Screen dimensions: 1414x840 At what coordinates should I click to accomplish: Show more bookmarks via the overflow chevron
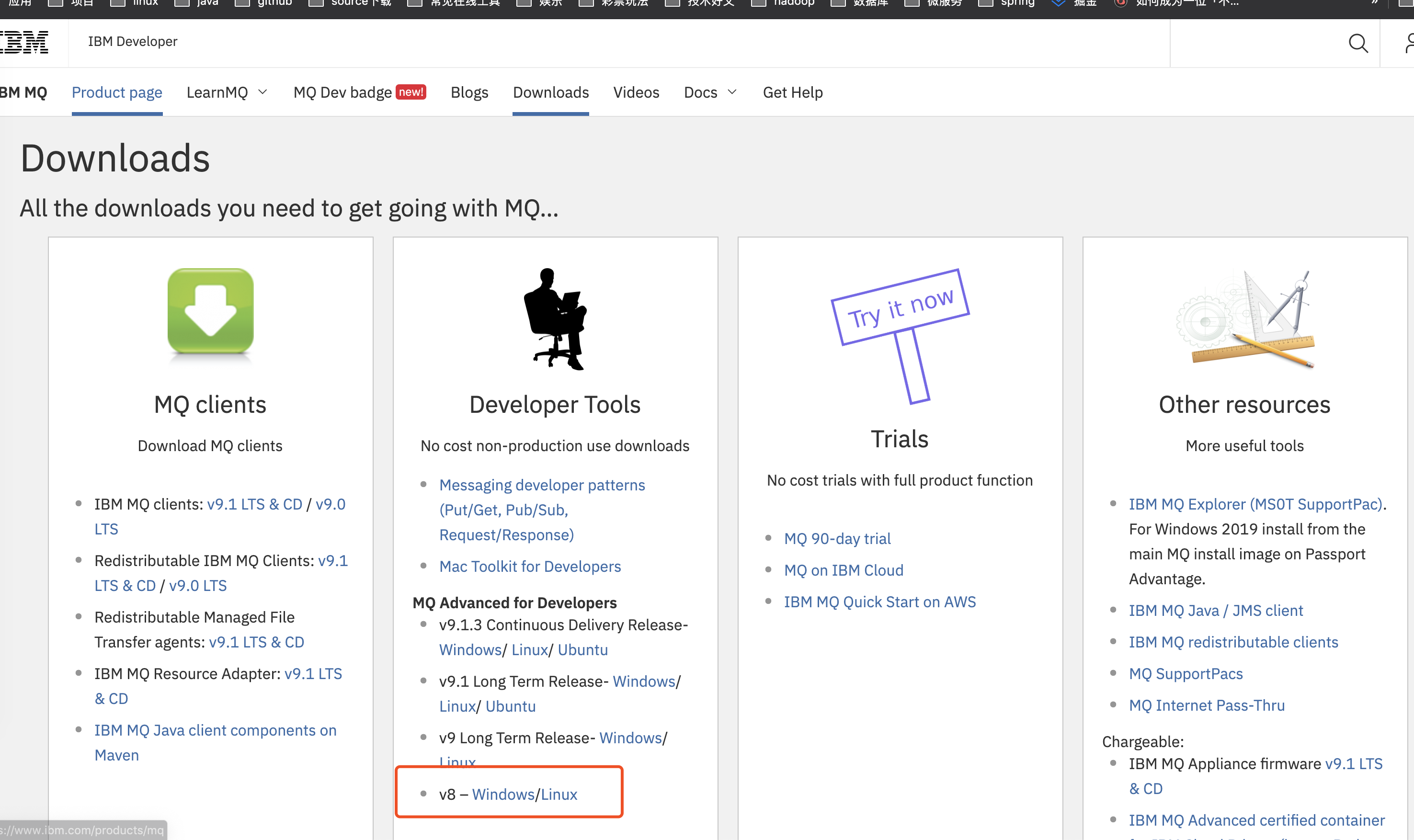click(1374, 3)
